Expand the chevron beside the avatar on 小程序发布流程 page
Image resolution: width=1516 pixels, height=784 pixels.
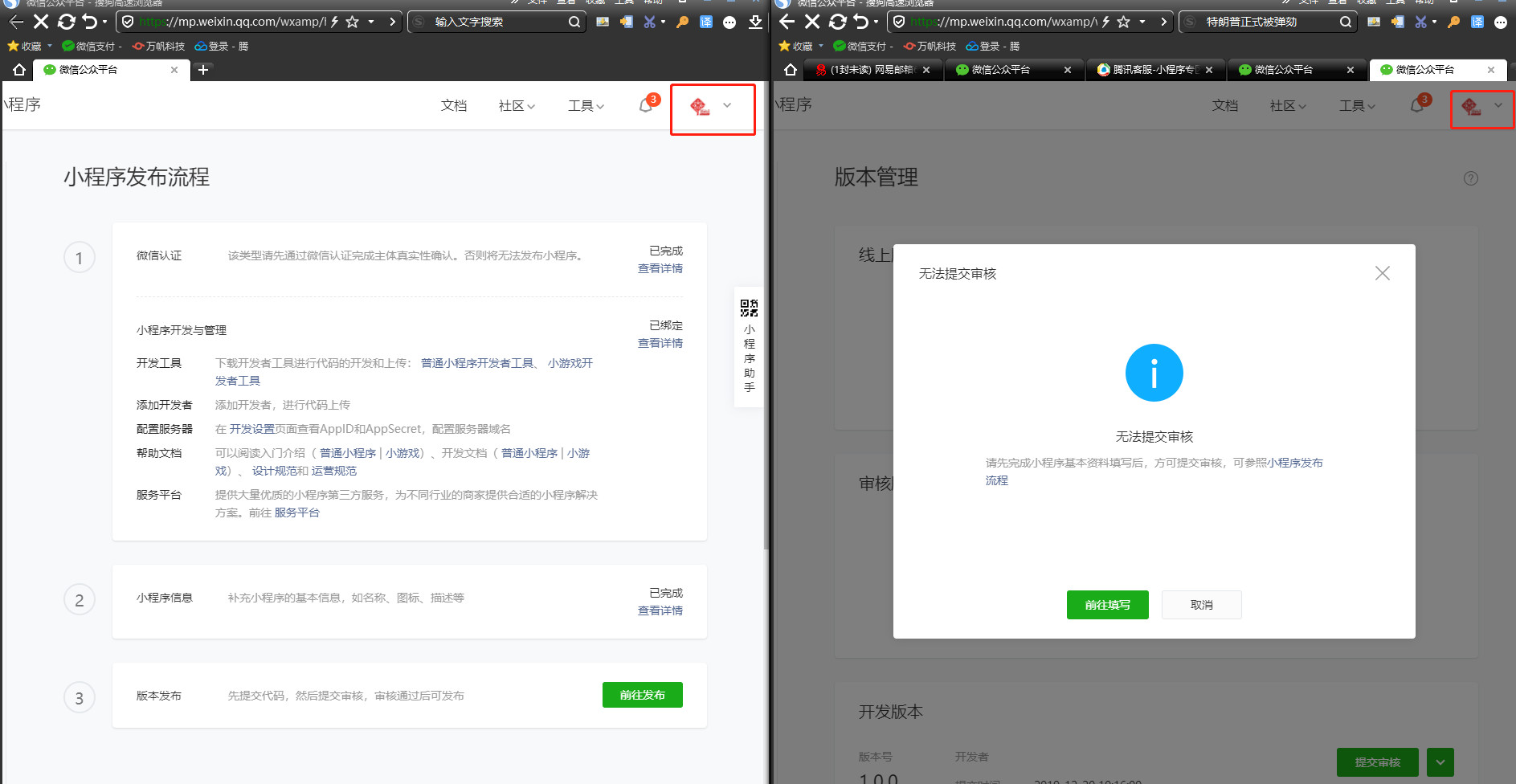pyautogui.click(x=727, y=105)
